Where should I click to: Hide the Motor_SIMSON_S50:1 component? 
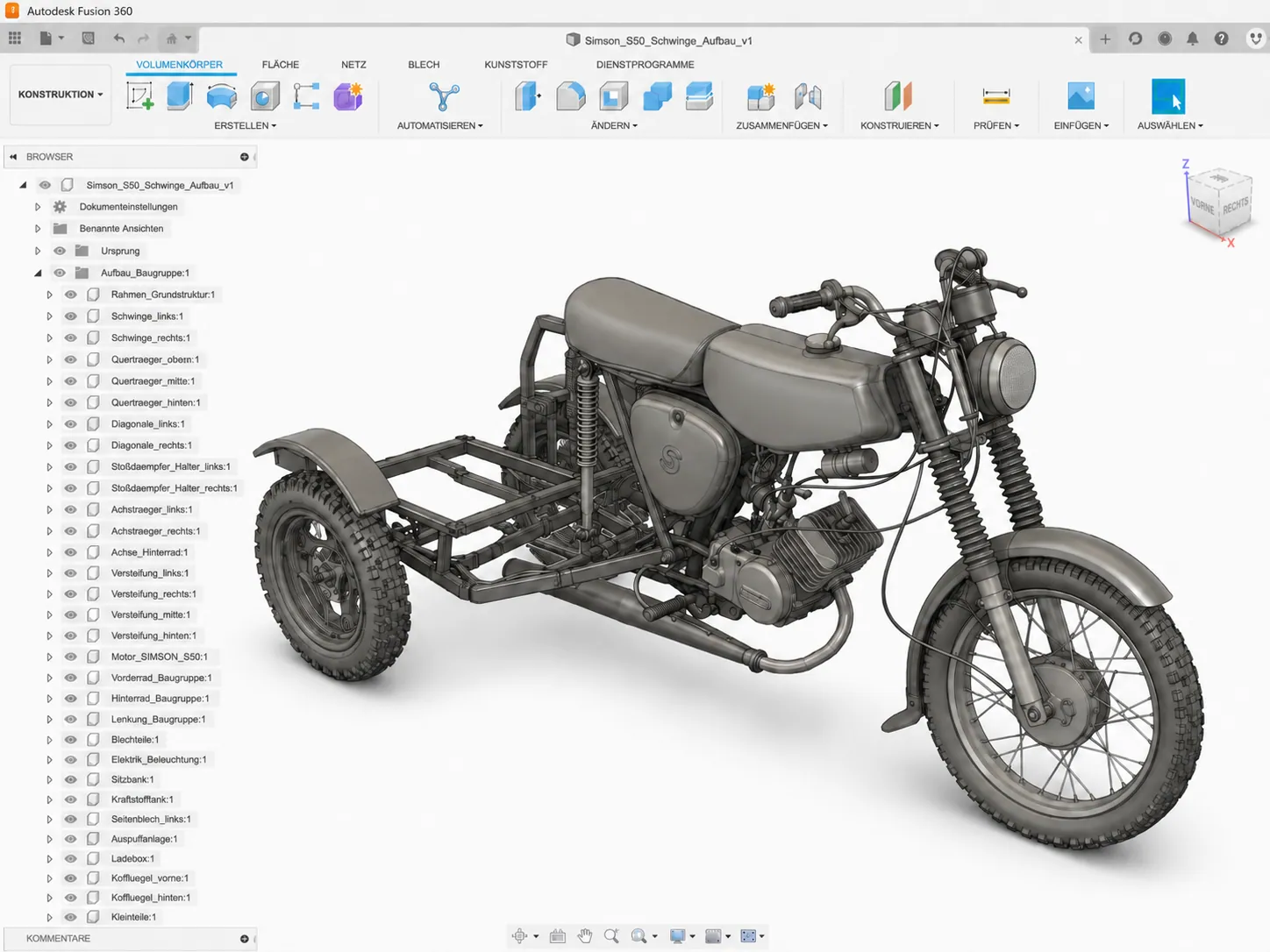click(x=71, y=657)
